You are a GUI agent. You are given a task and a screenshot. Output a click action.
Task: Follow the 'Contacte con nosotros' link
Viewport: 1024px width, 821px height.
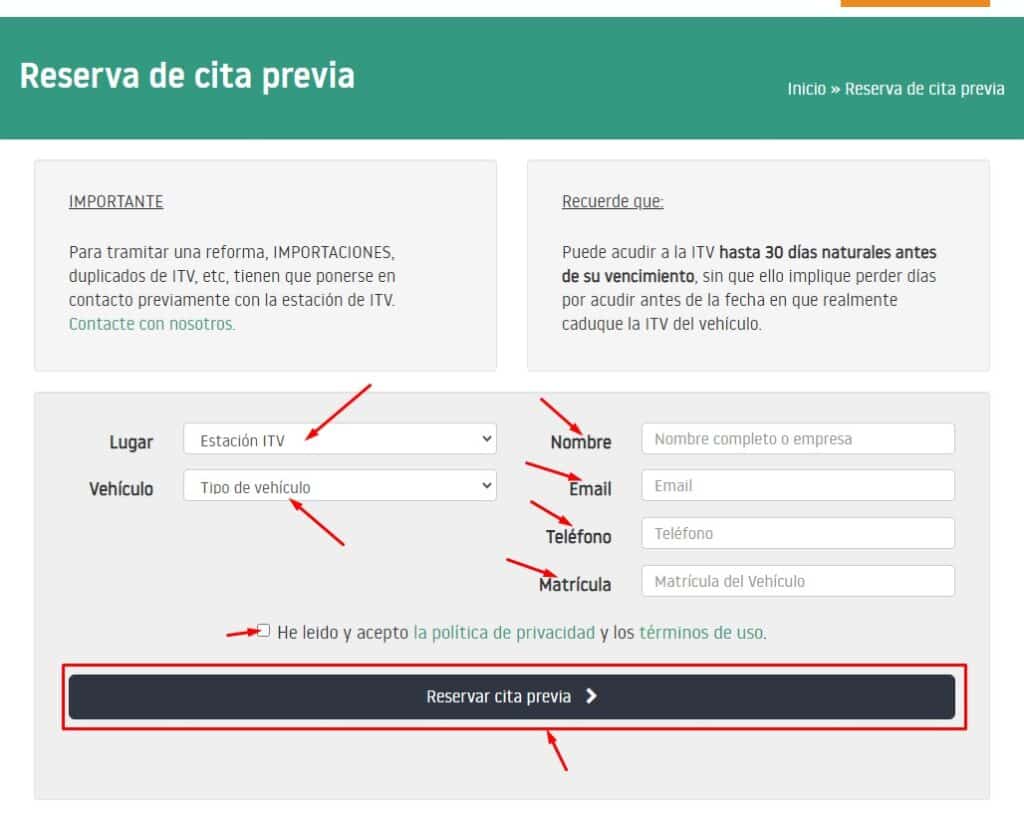[x=152, y=324]
